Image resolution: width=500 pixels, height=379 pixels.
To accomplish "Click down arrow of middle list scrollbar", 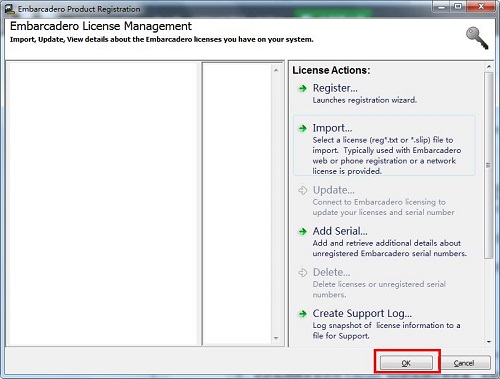I will 276,338.
